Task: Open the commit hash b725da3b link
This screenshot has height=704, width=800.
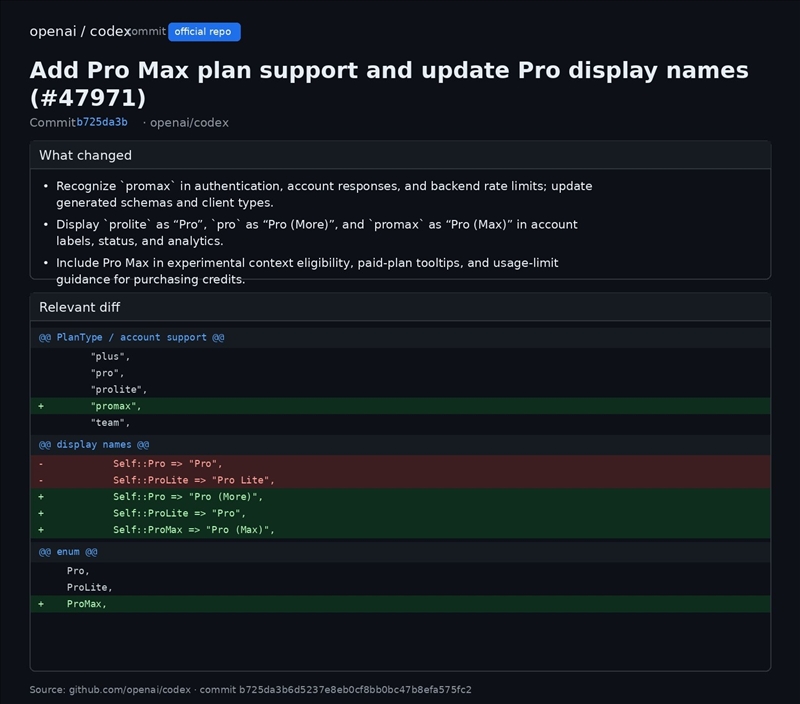Action: (x=102, y=122)
